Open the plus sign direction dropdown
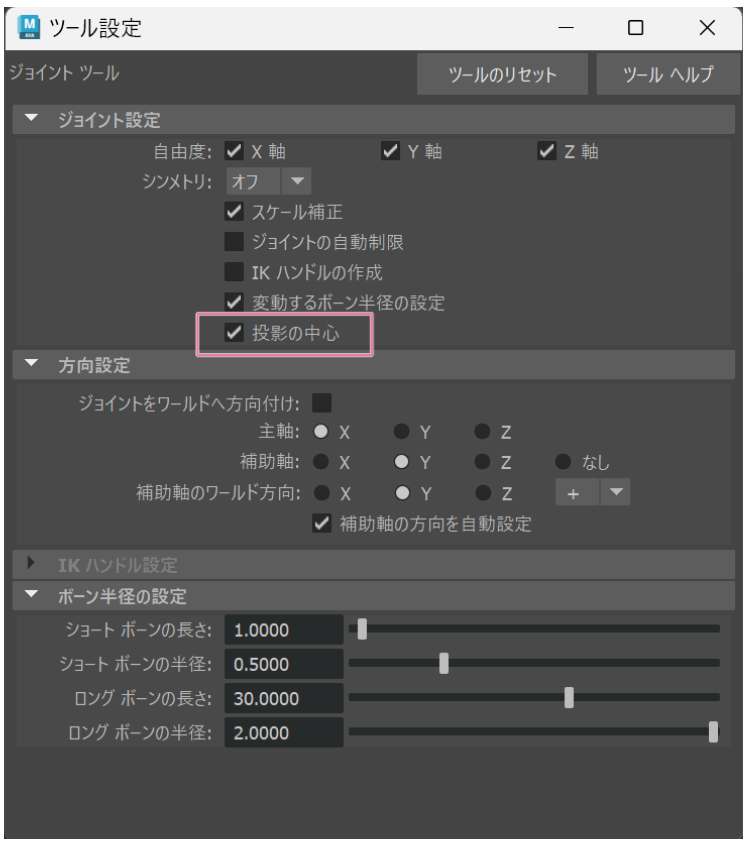 [591, 492]
